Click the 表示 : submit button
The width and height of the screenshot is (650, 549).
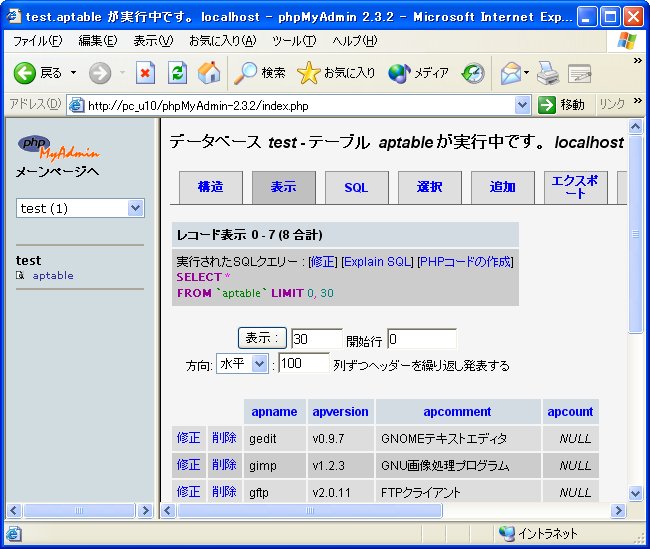coord(262,338)
